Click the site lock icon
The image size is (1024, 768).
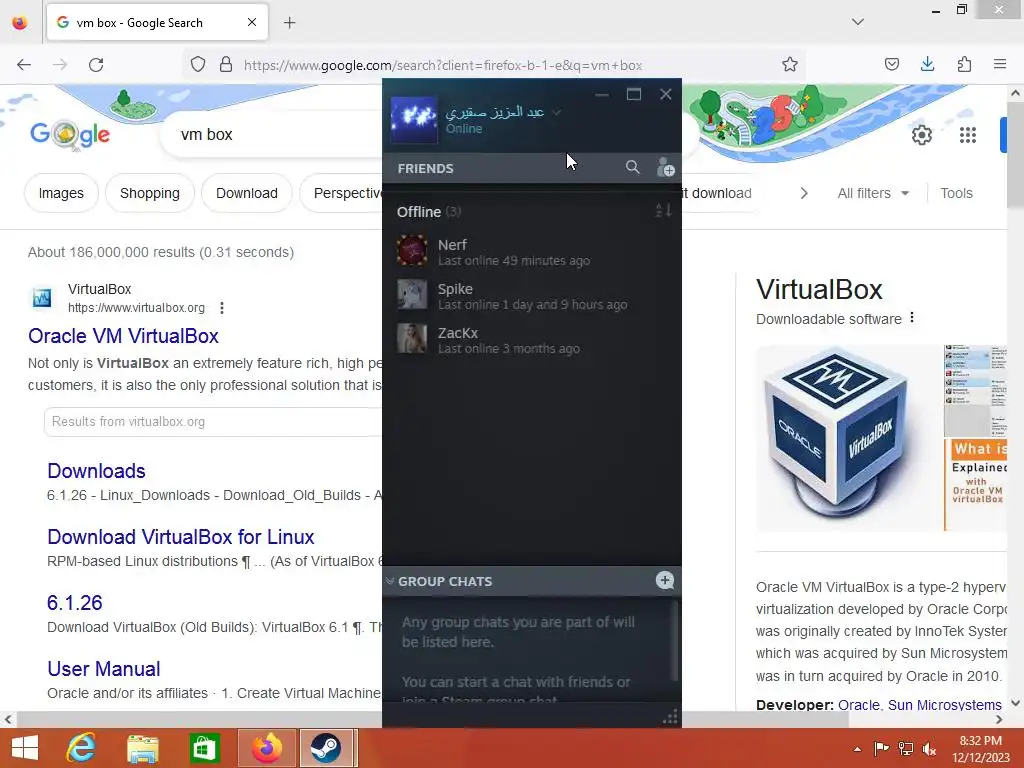tap(226, 64)
